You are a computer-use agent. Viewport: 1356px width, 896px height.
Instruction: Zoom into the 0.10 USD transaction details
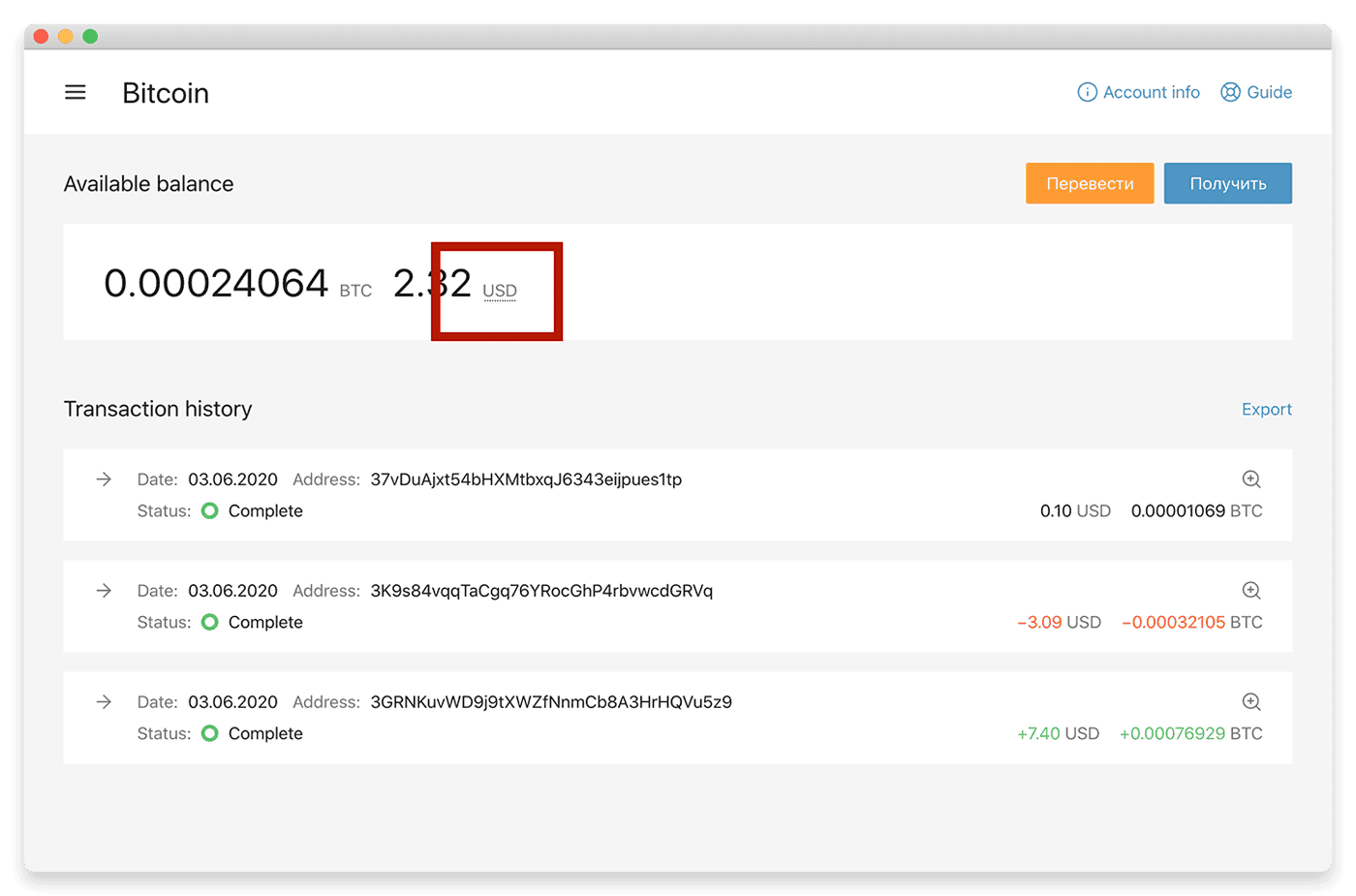coord(1251,479)
